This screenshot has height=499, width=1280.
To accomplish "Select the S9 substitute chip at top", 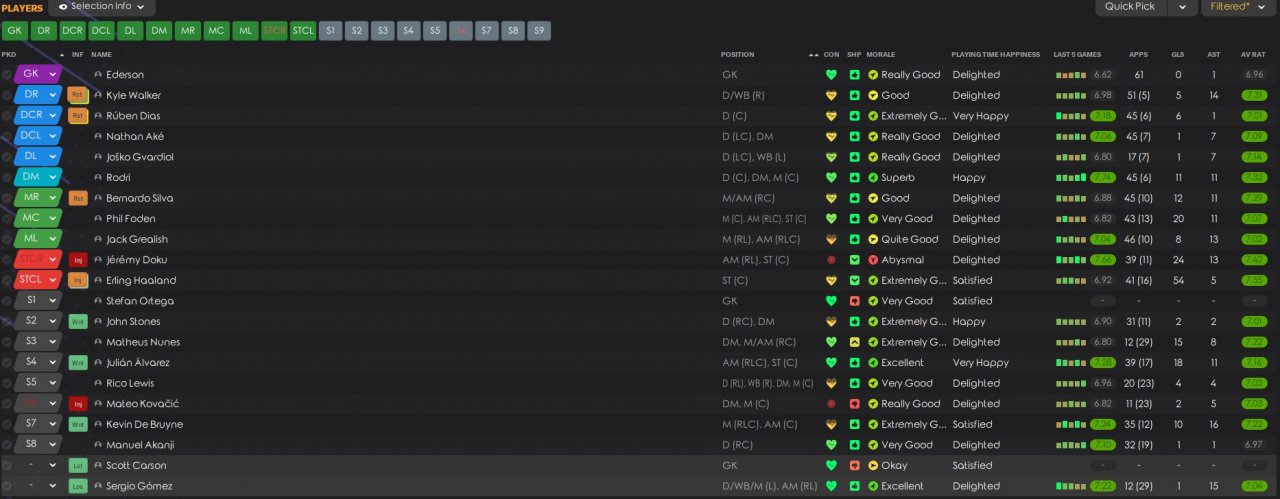I will tap(539, 31).
